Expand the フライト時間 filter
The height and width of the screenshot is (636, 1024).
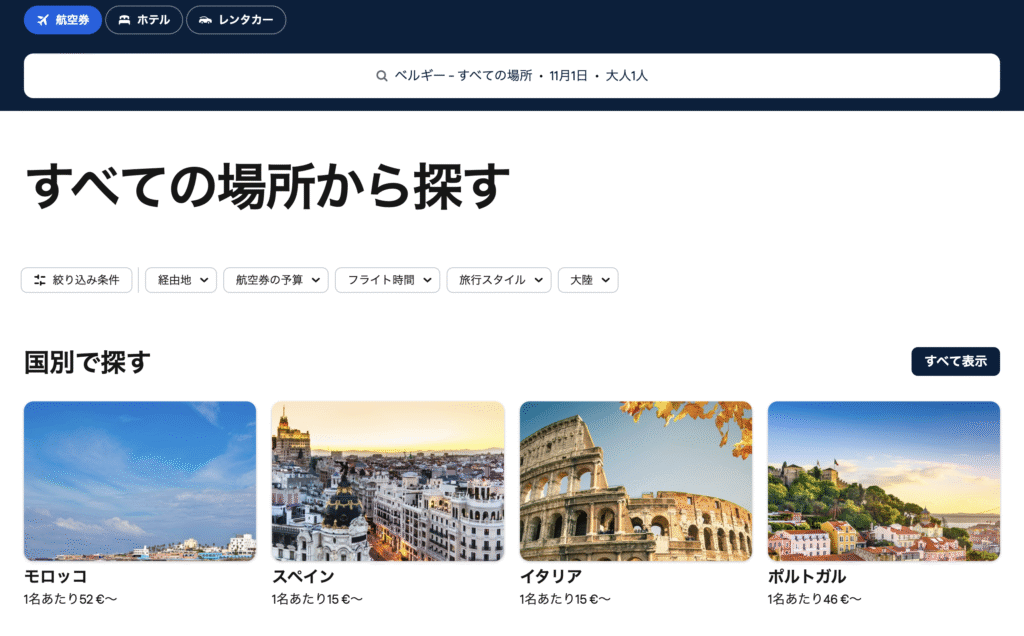click(x=387, y=280)
